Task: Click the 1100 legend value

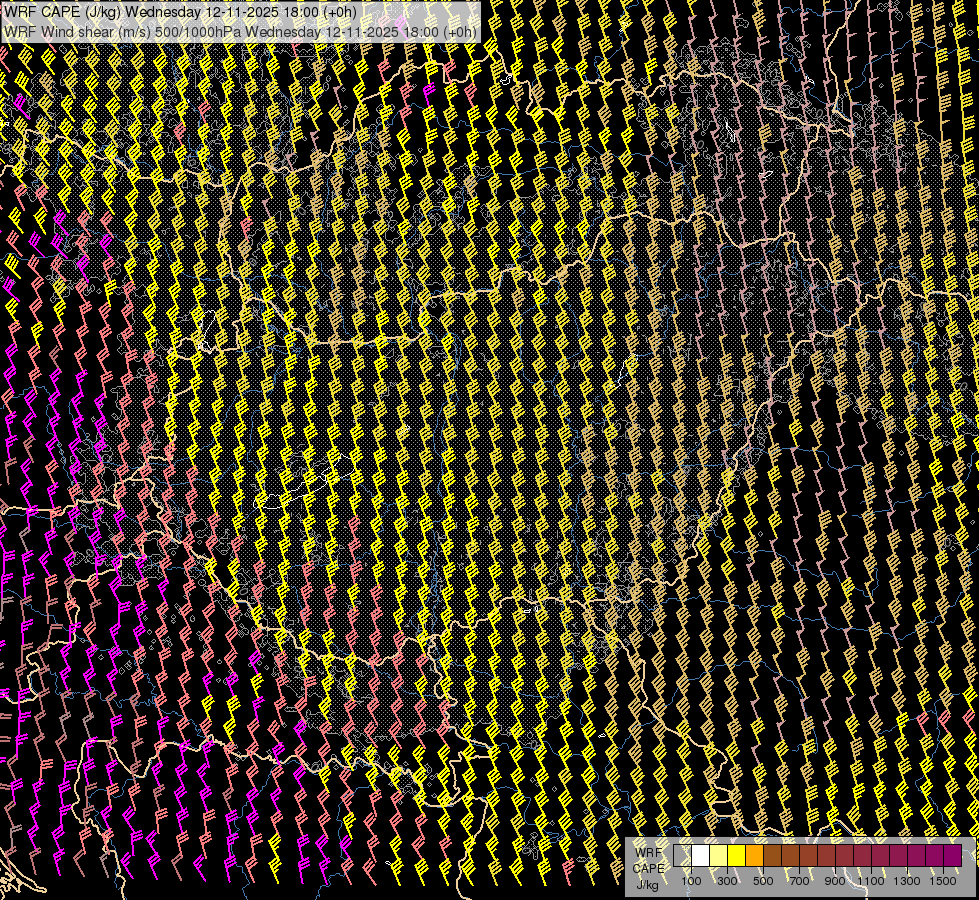Action: tap(870, 881)
